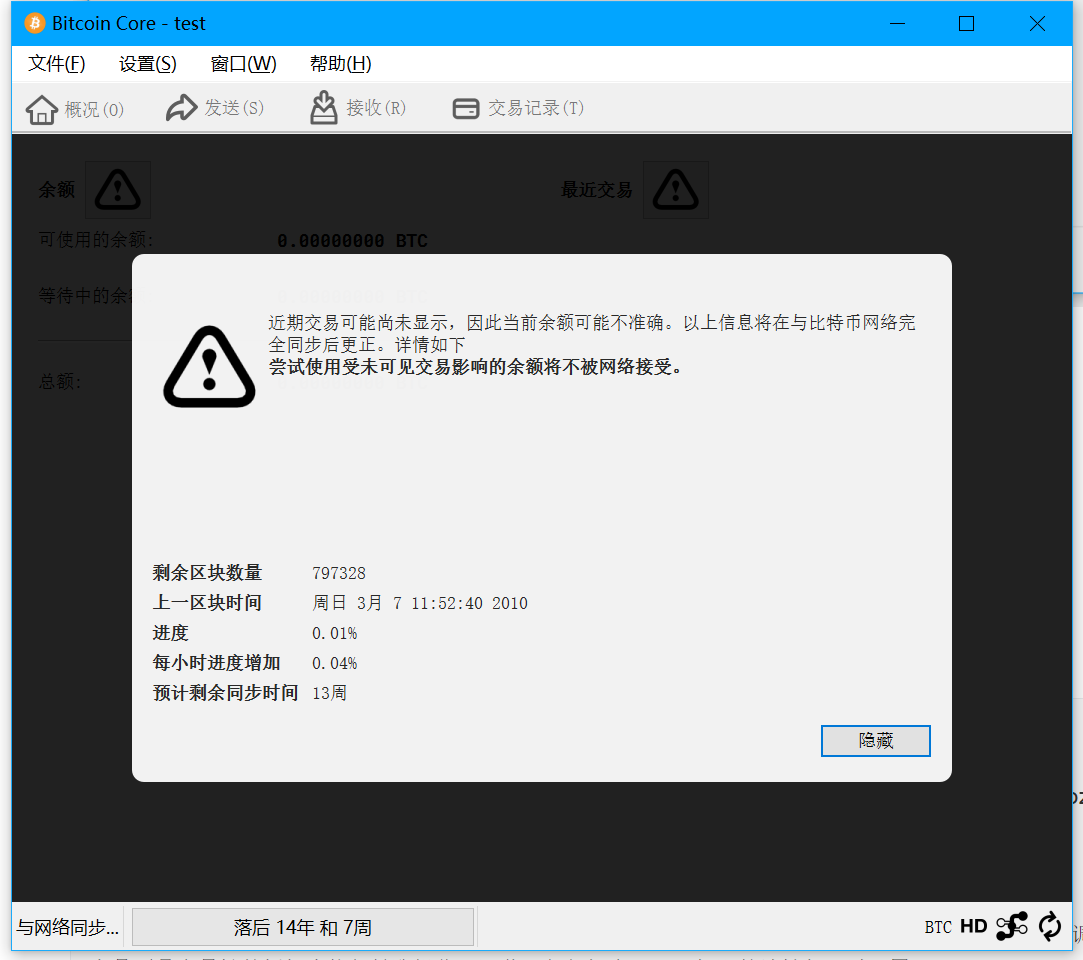Open the 设置(S) menu
This screenshot has height=960, width=1083.
pyautogui.click(x=148, y=64)
